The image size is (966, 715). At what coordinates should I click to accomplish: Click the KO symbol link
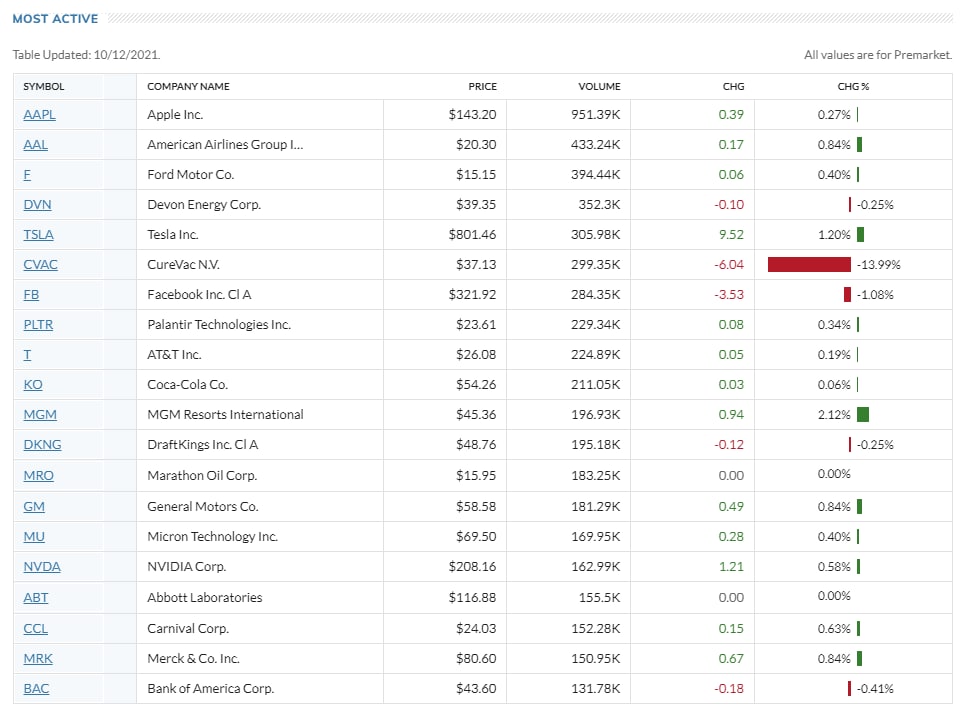(x=33, y=385)
